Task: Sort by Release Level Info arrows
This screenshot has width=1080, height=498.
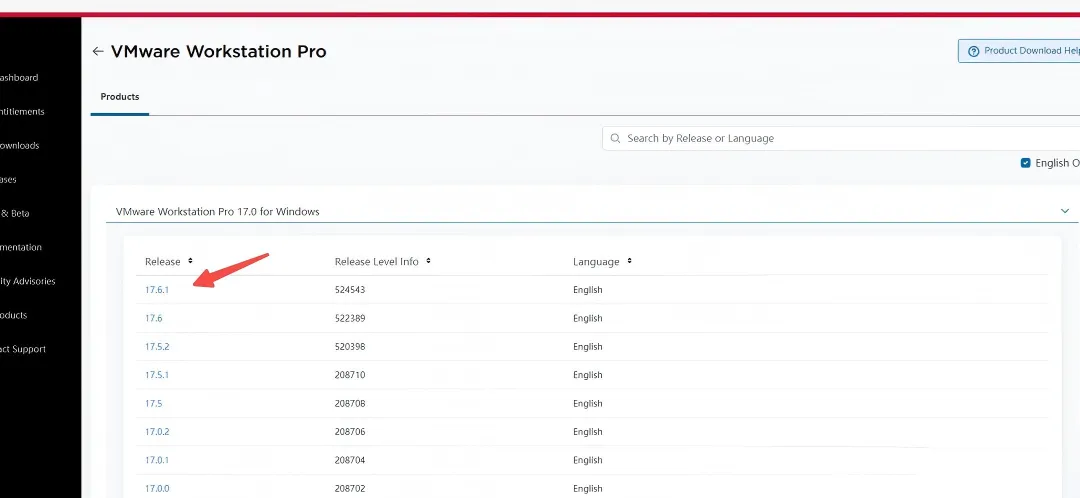Action: click(428, 261)
